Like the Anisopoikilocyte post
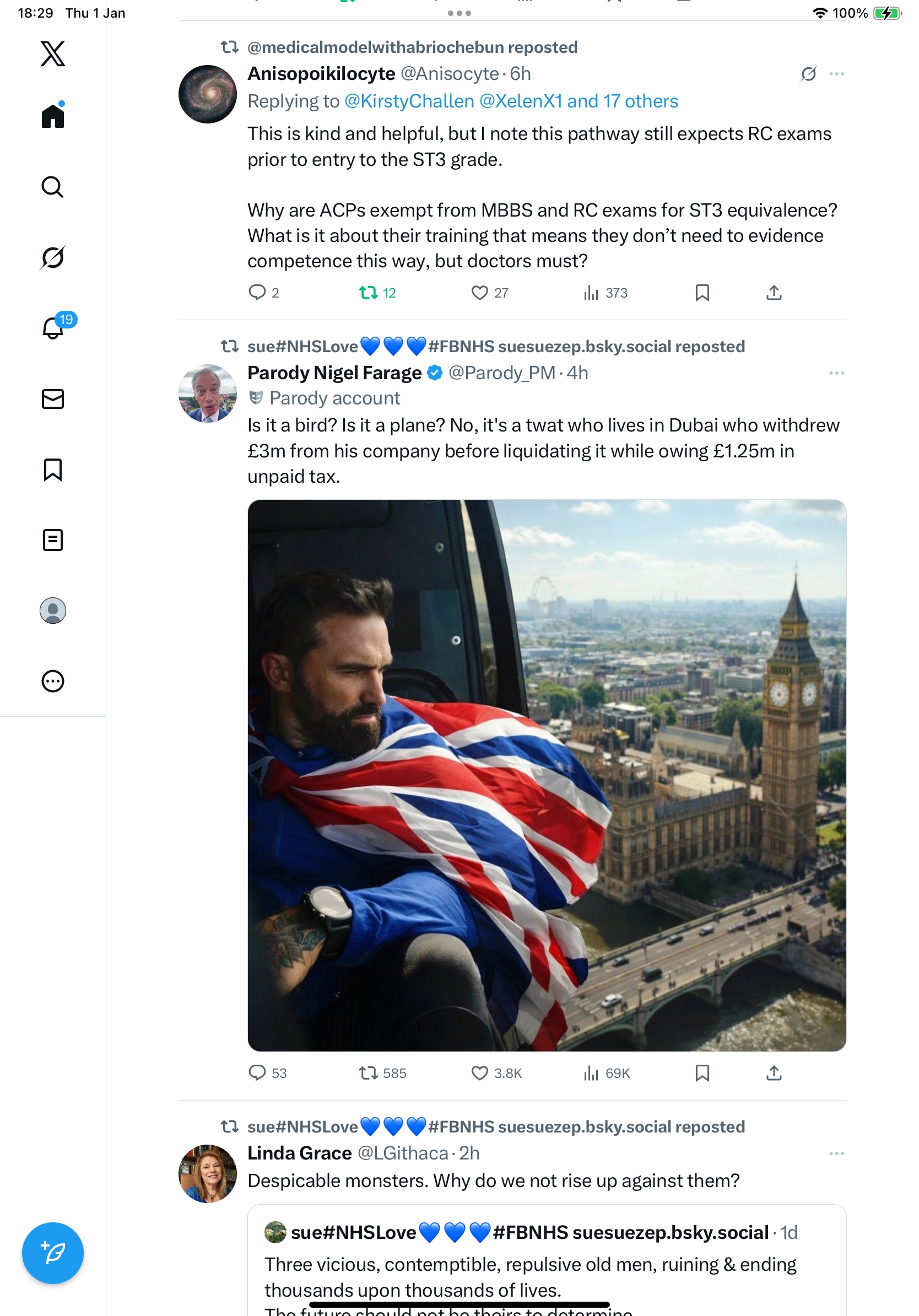The width and height of the screenshot is (919, 1316). [x=479, y=293]
